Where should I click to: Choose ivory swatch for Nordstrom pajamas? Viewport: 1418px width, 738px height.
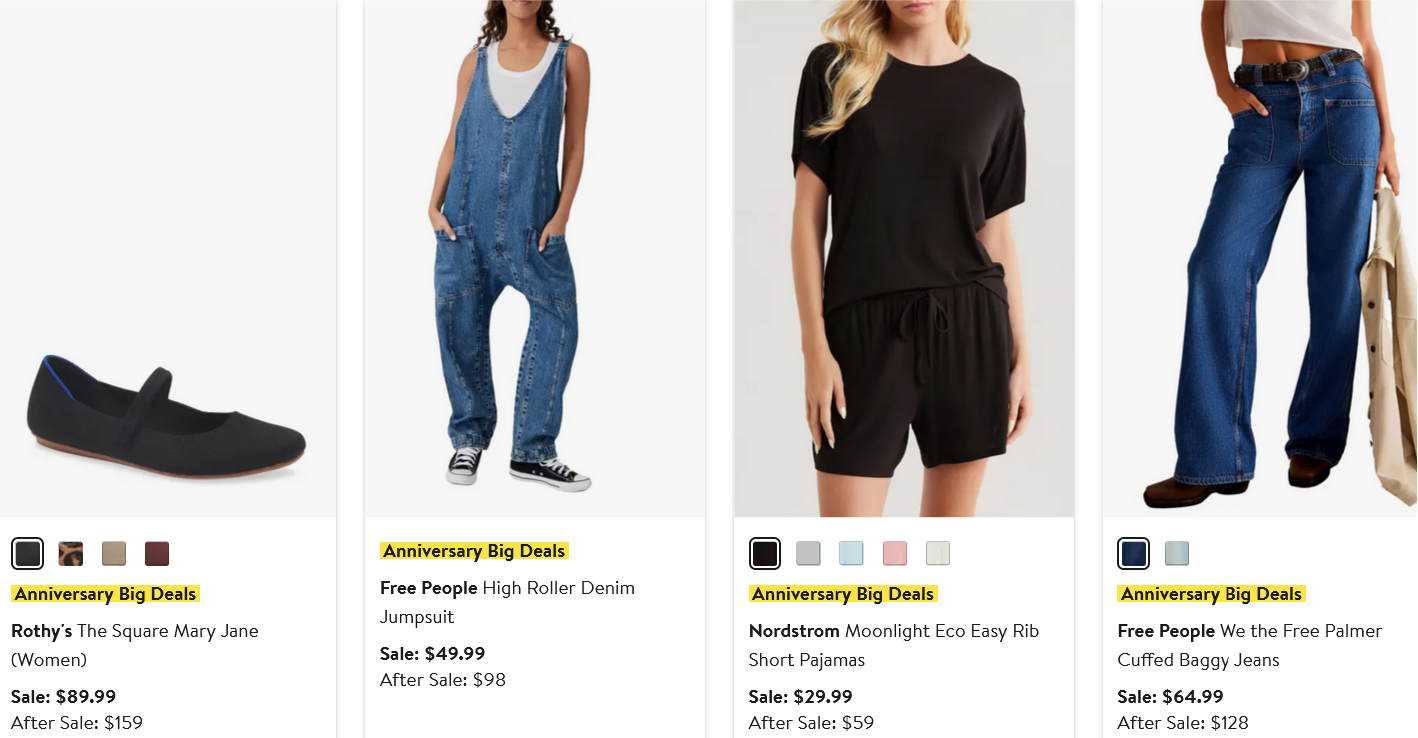pyautogui.click(x=938, y=553)
